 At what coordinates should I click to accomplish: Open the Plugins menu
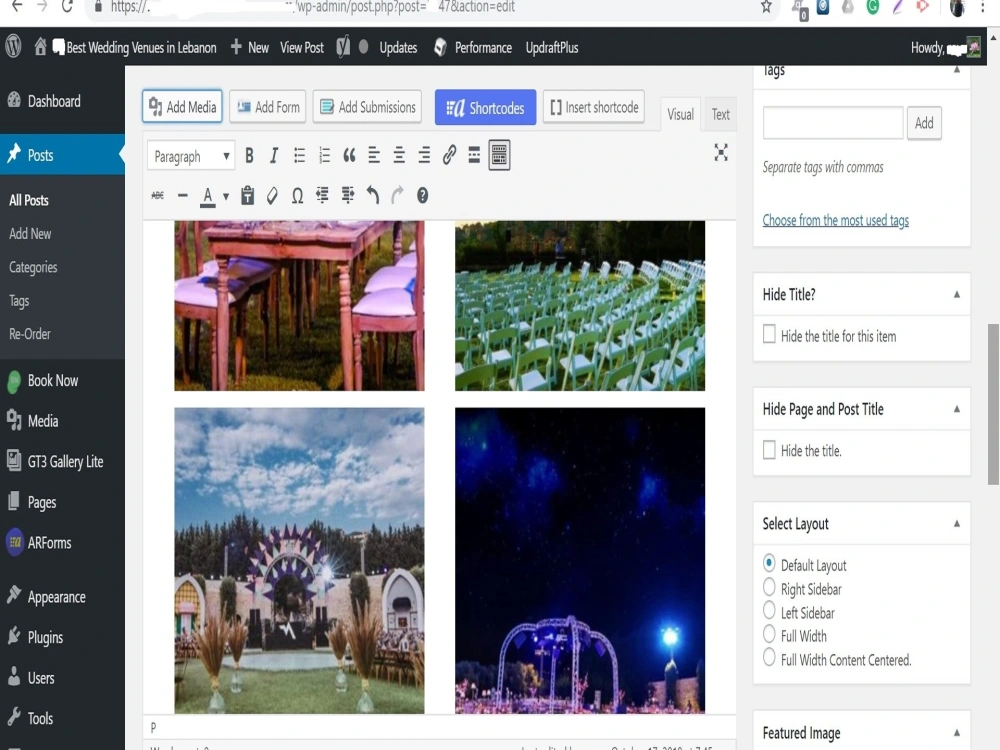pyautogui.click(x=62, y=637)
